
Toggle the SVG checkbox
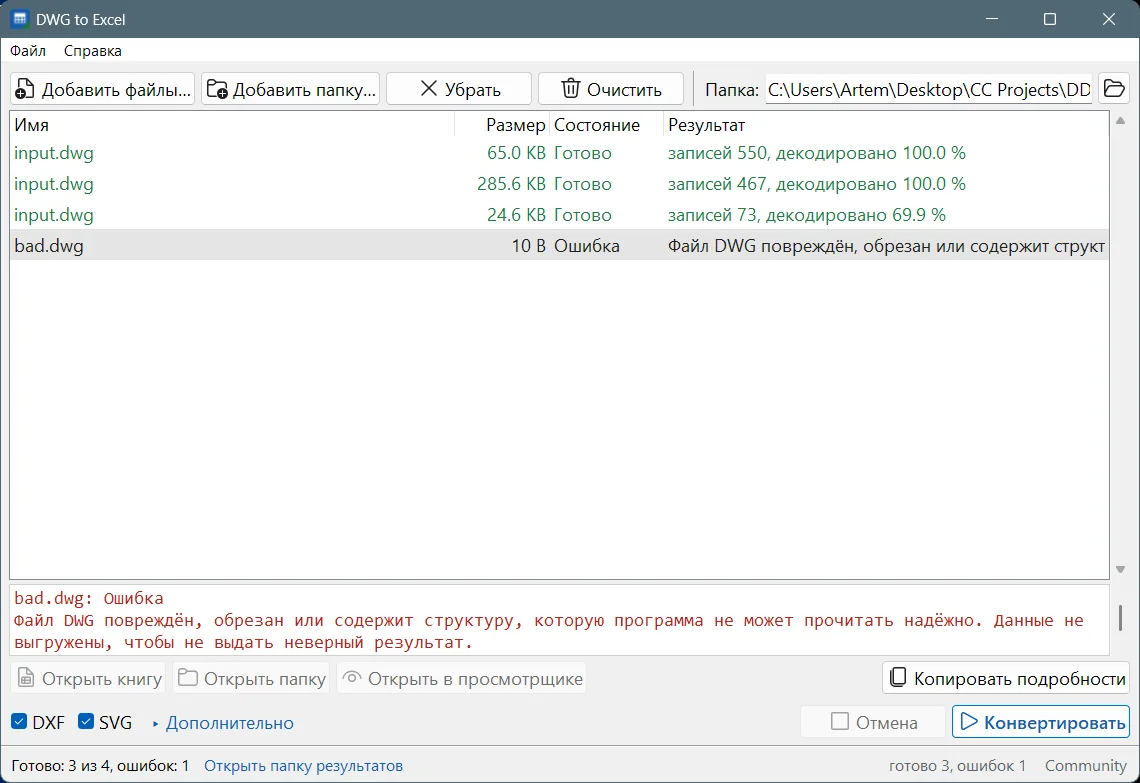(x=86, y=722)
